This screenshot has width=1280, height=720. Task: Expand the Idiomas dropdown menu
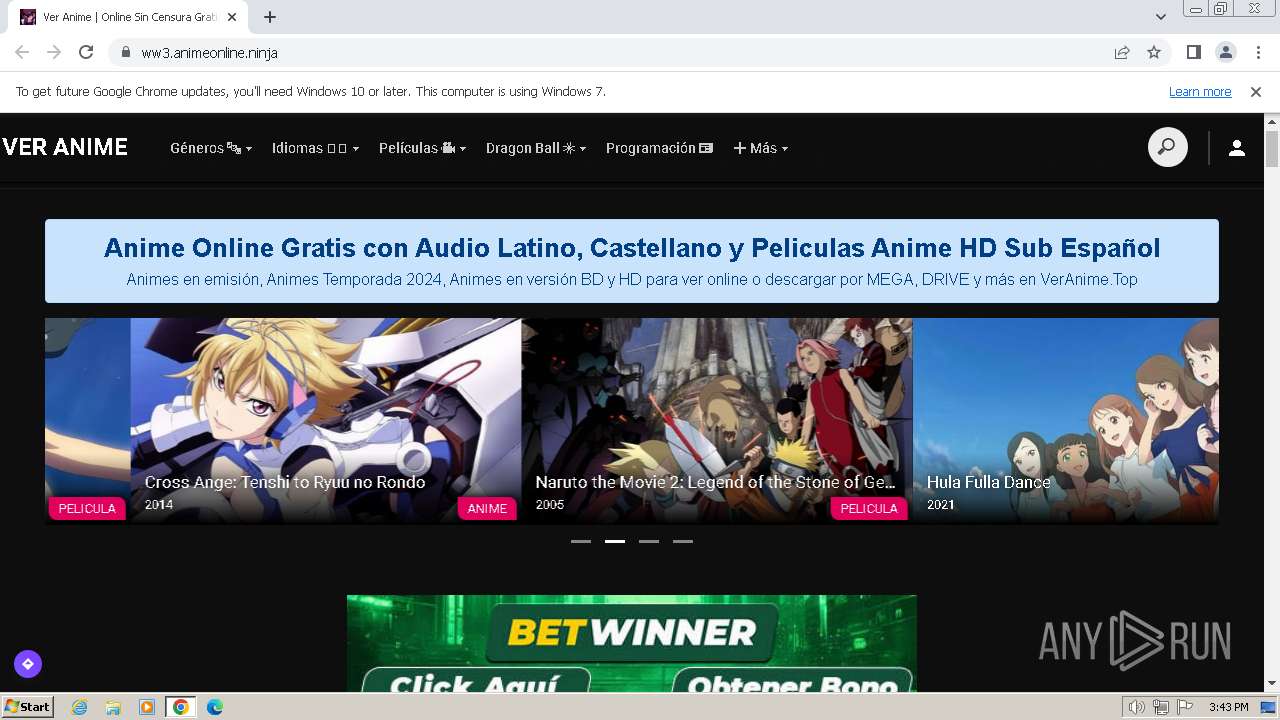[x=315, y=148]
